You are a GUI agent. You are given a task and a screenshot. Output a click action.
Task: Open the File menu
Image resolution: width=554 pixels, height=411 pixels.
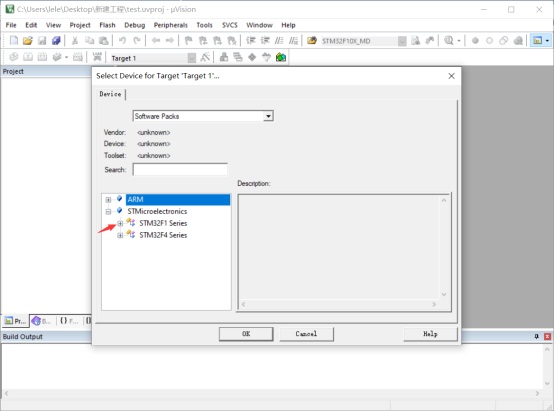(11, 25)
